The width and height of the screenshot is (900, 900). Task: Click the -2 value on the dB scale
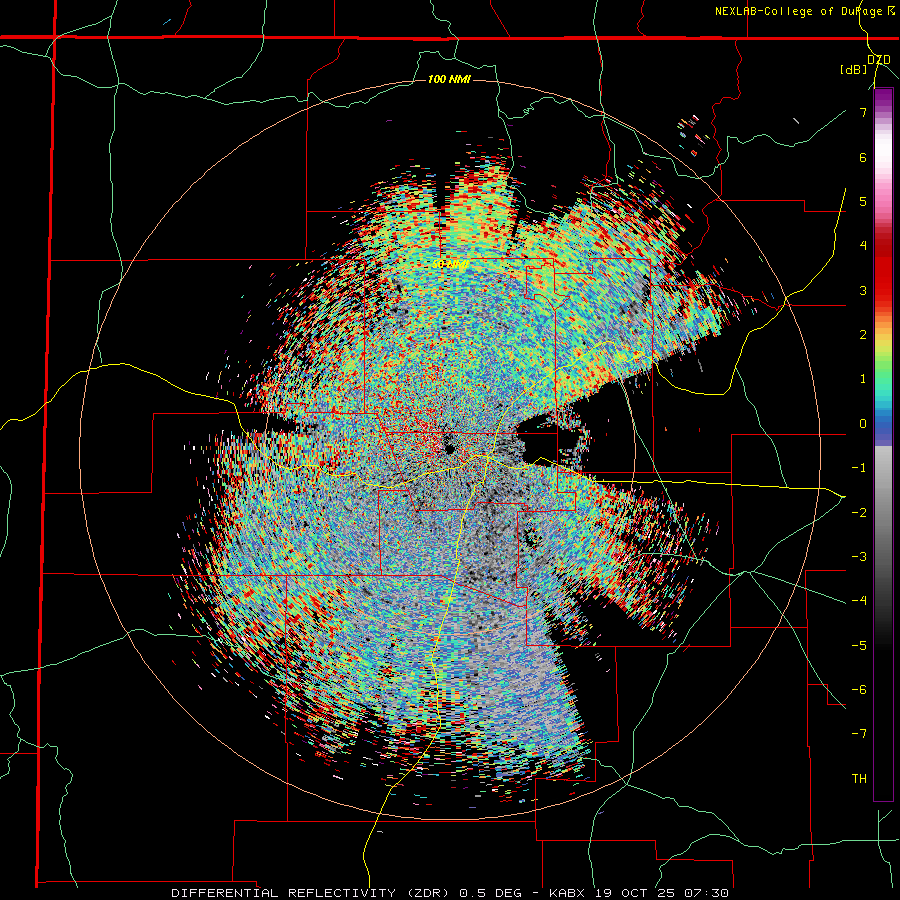pos(859,513)
